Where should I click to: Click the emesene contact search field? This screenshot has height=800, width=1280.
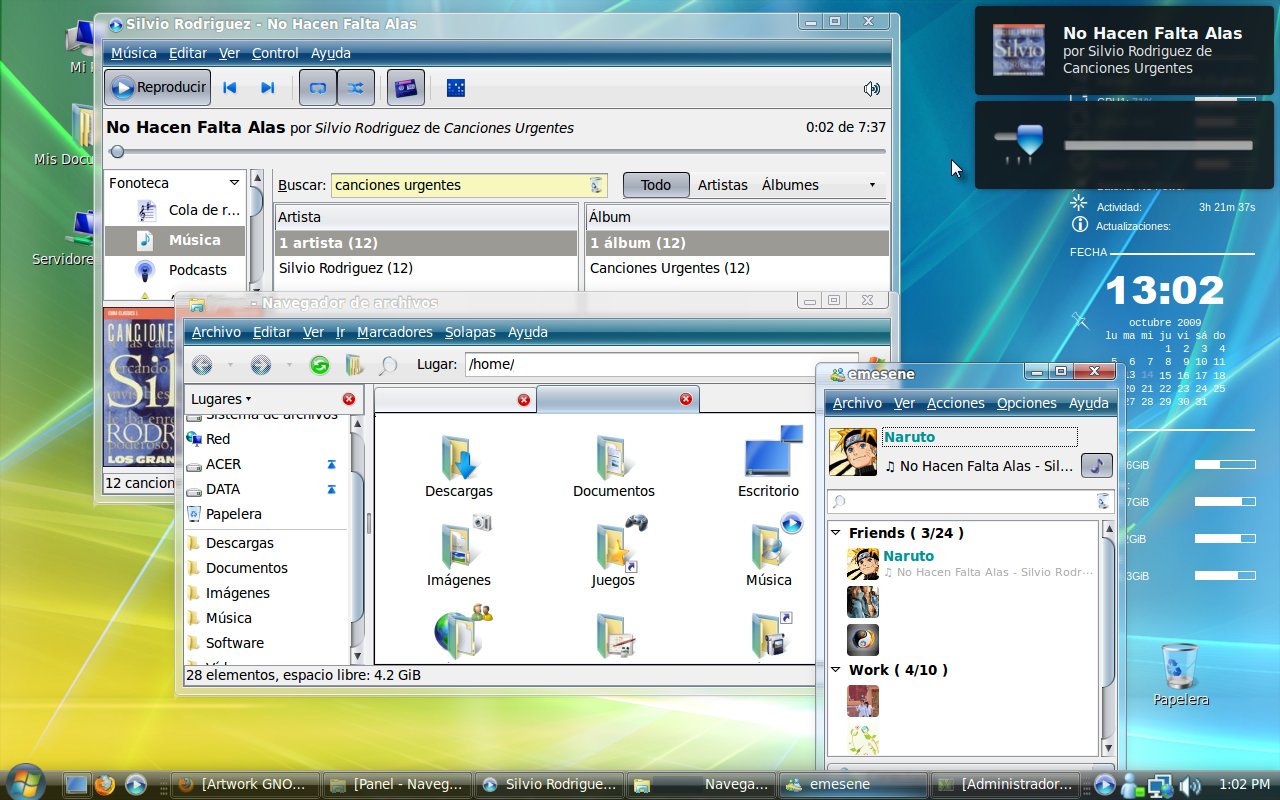pos(970,501)
